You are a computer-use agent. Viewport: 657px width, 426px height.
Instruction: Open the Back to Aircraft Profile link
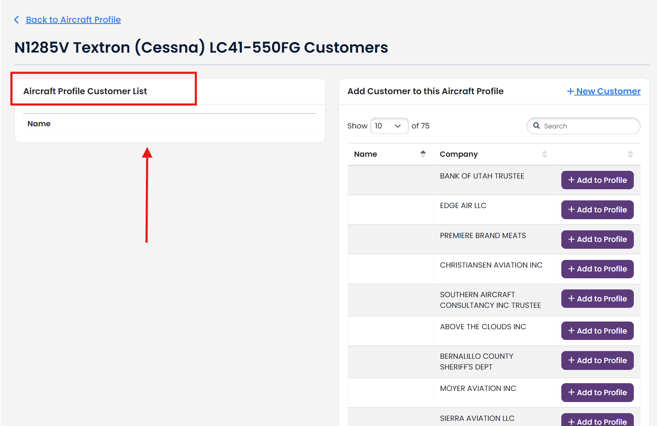(x=73, y=20)
